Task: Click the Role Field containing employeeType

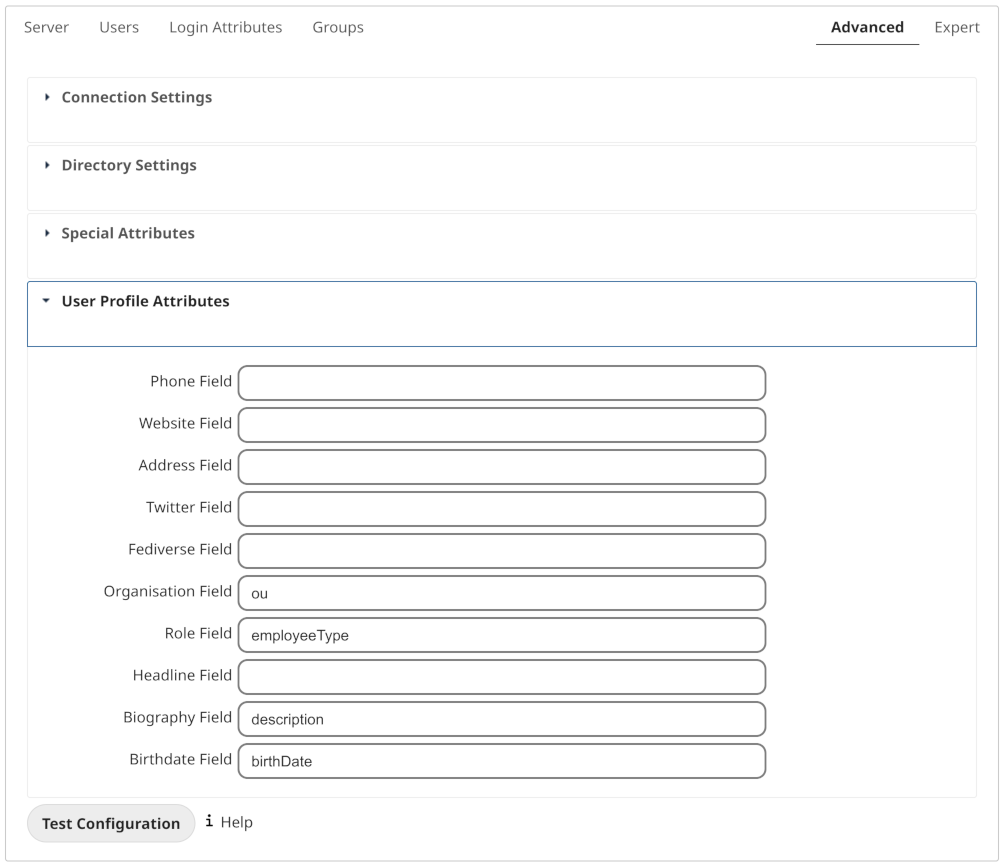Action: pos(501,635)
